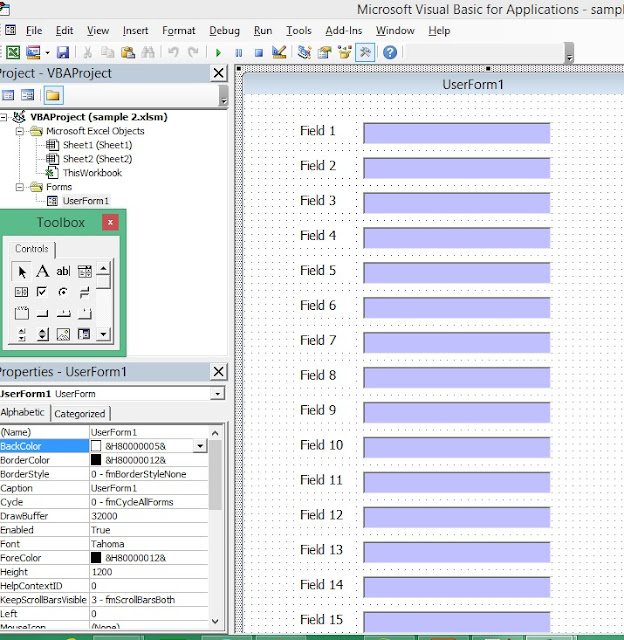Select the OptionButton control in Toolbox
Viewport: 624px width, 640px height.
click(63, 292)
